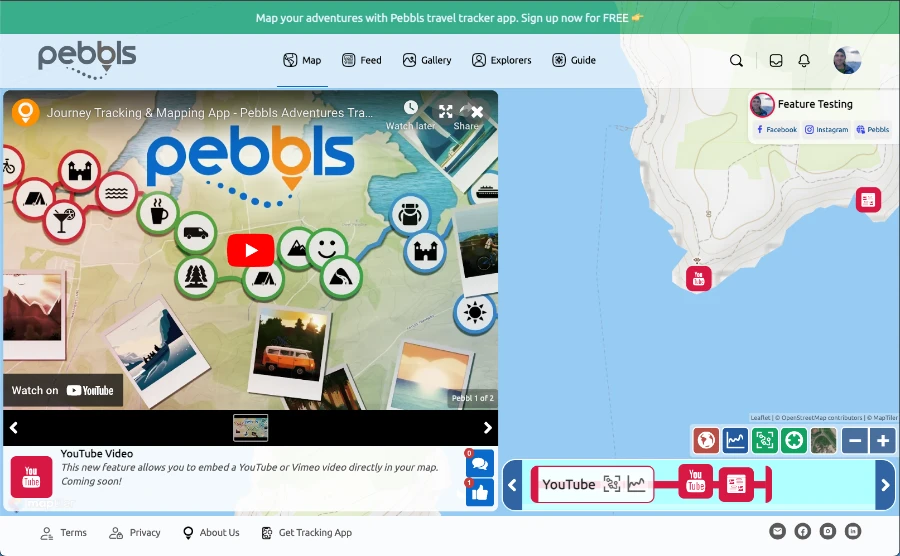Image resolution: width=900 pixels, height=556 pixels.
Task: Close the video panel
Action: click(477, 112)
